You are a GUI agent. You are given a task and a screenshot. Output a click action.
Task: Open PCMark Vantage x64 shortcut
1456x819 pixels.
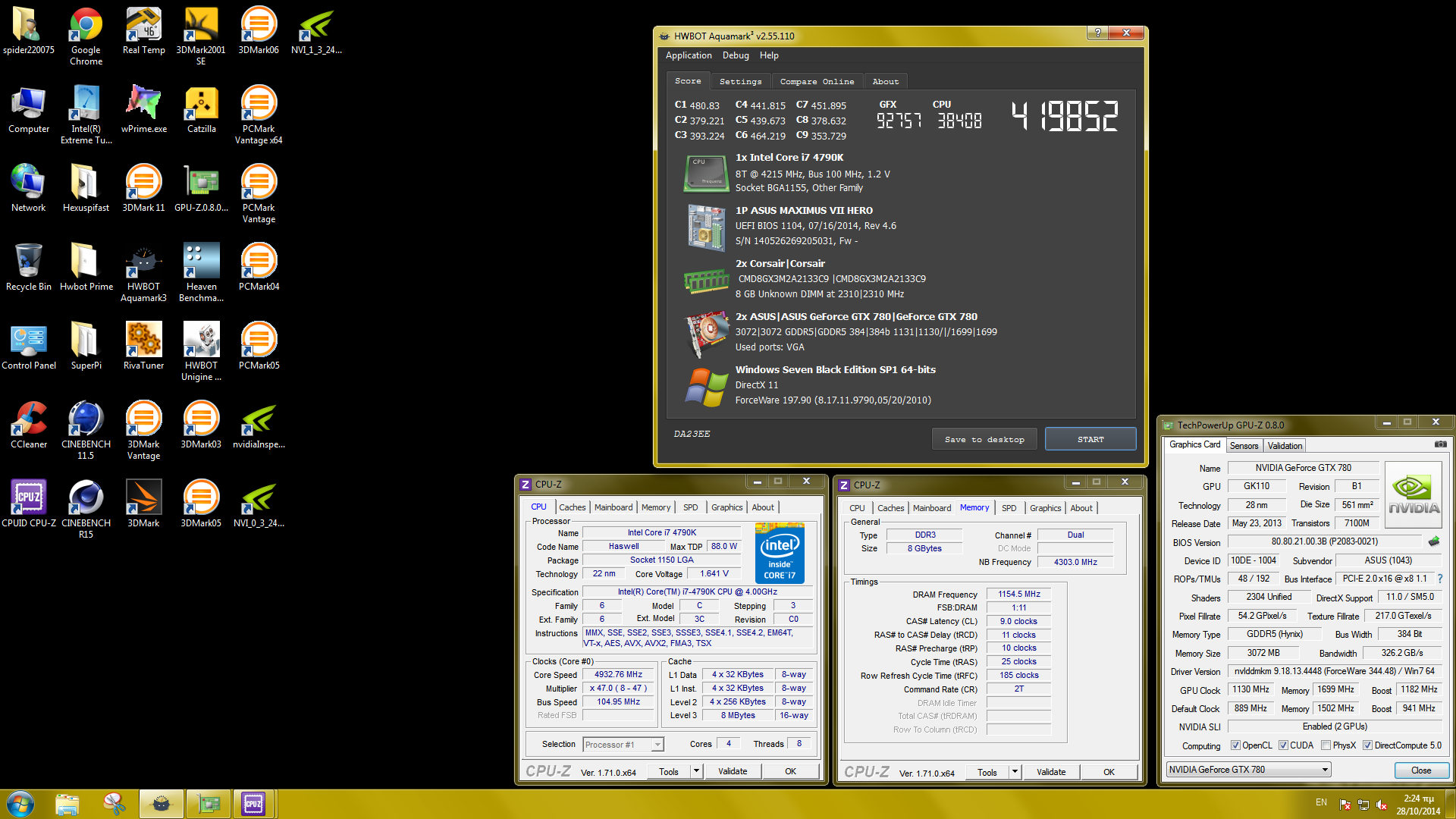click(x=259, y=115)
